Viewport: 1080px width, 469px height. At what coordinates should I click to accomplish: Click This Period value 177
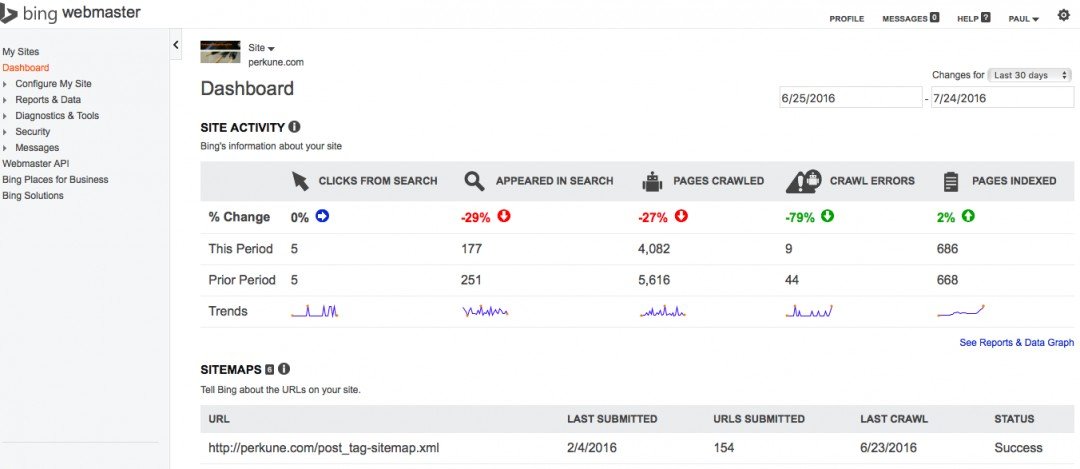471,249
